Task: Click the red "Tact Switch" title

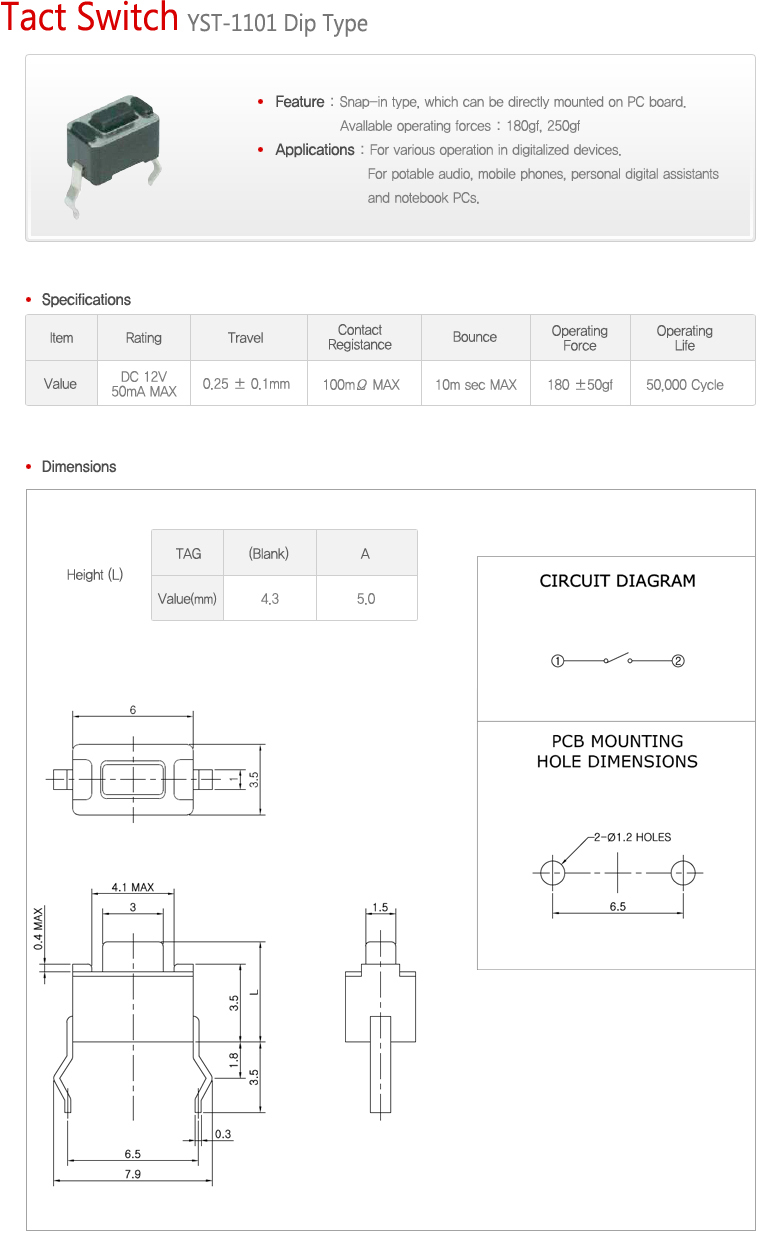Action: tap(90, 19)
